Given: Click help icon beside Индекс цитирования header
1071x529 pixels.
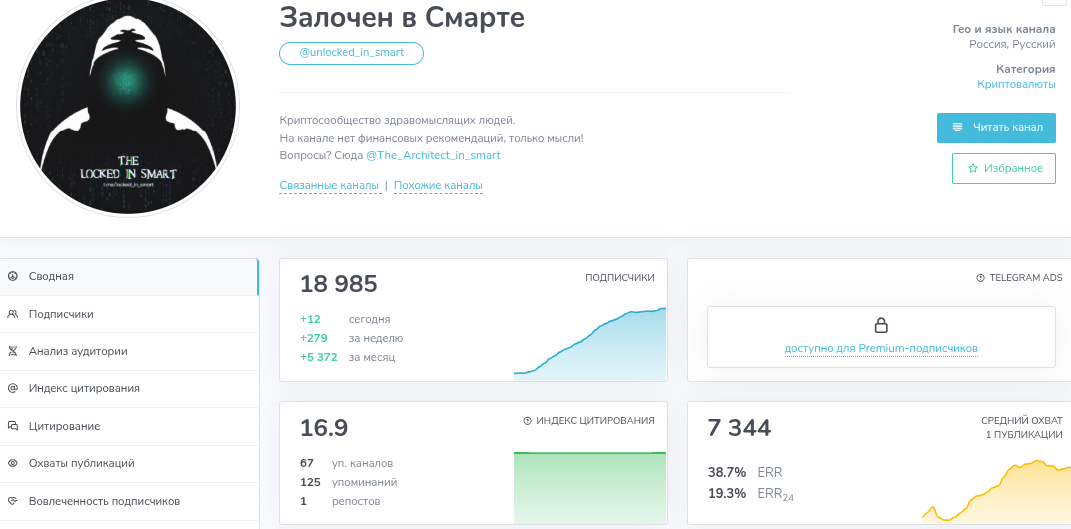Looking at the screenshot, I should pyautogui.click(x=527, y=421).
